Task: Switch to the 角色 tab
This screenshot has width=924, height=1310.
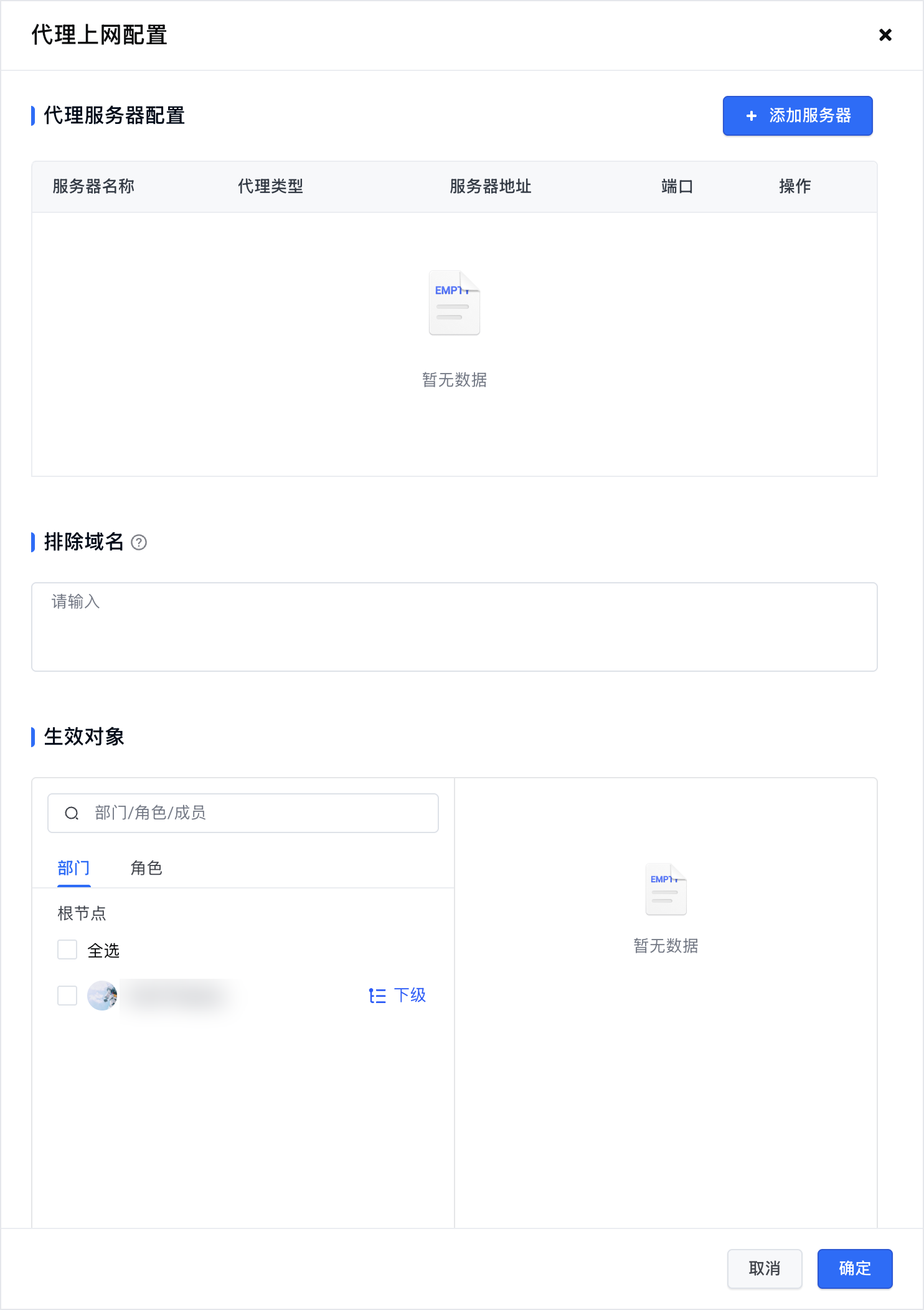Action: click(146, 868)
